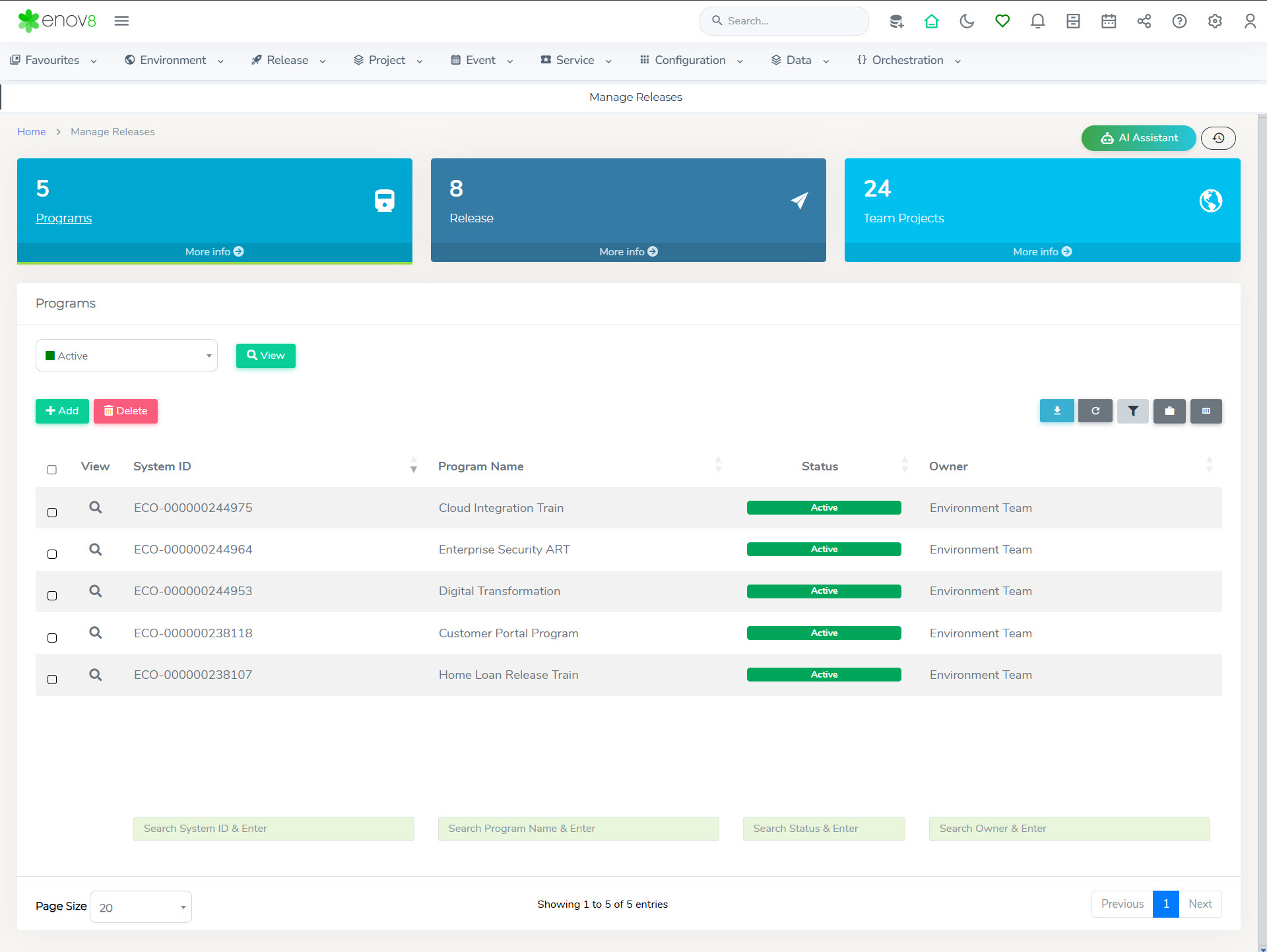Click the calendar icon in header

click(x=1109, y=21)
